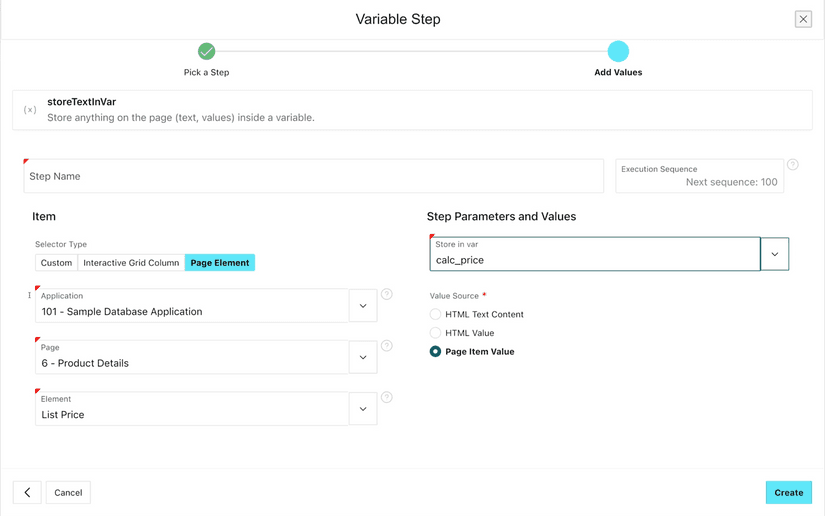Select HTML Text Content value source
Image resolution: width=825 pixels, height=516 pixels.
point(435,314)
